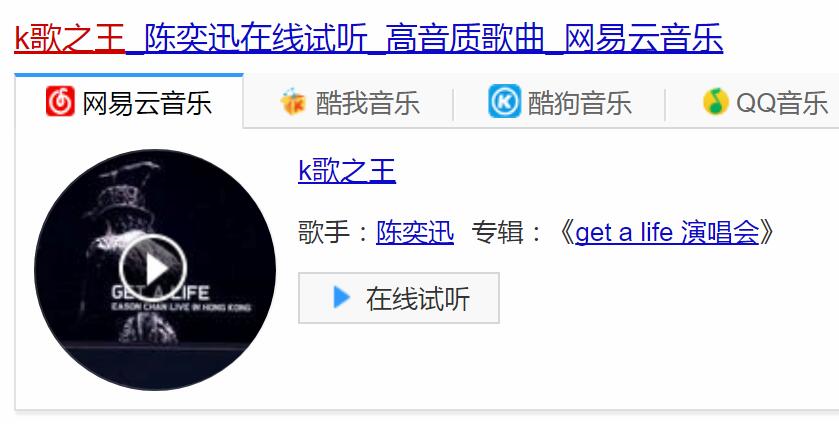Click the blue triangle in the 在线试听 button

click(341, 298)
